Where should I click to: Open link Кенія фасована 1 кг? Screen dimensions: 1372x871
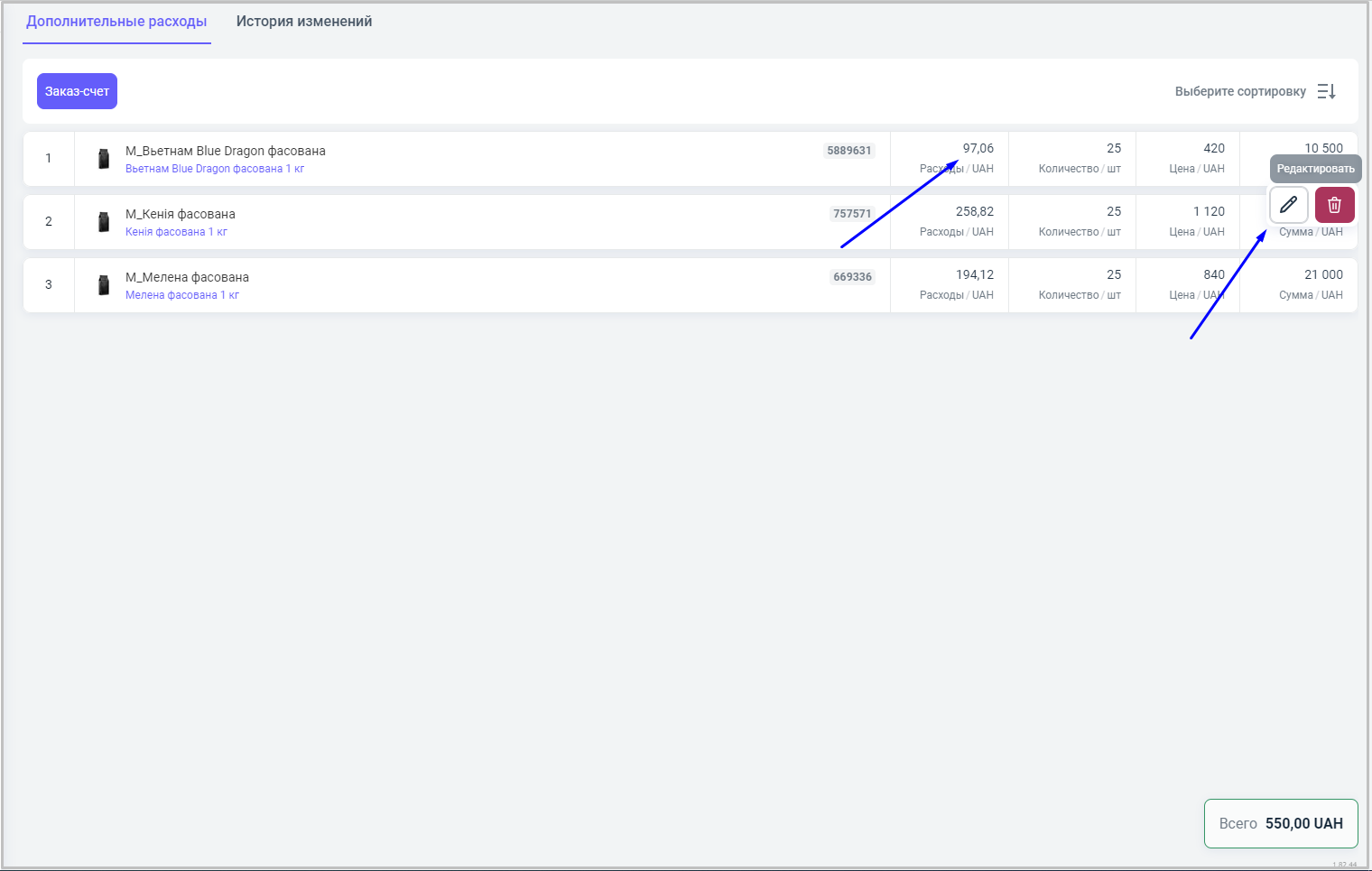coord(176,232)
